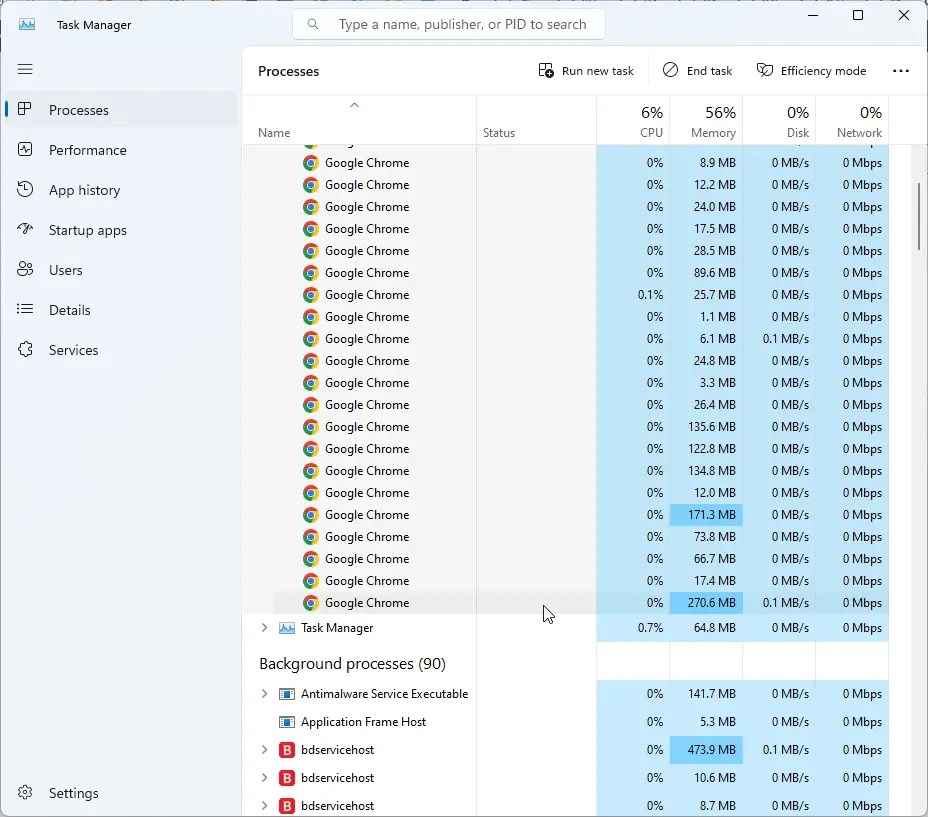Select Antimalware Service Executable process
928x817 pixels.
pos(565,693)
